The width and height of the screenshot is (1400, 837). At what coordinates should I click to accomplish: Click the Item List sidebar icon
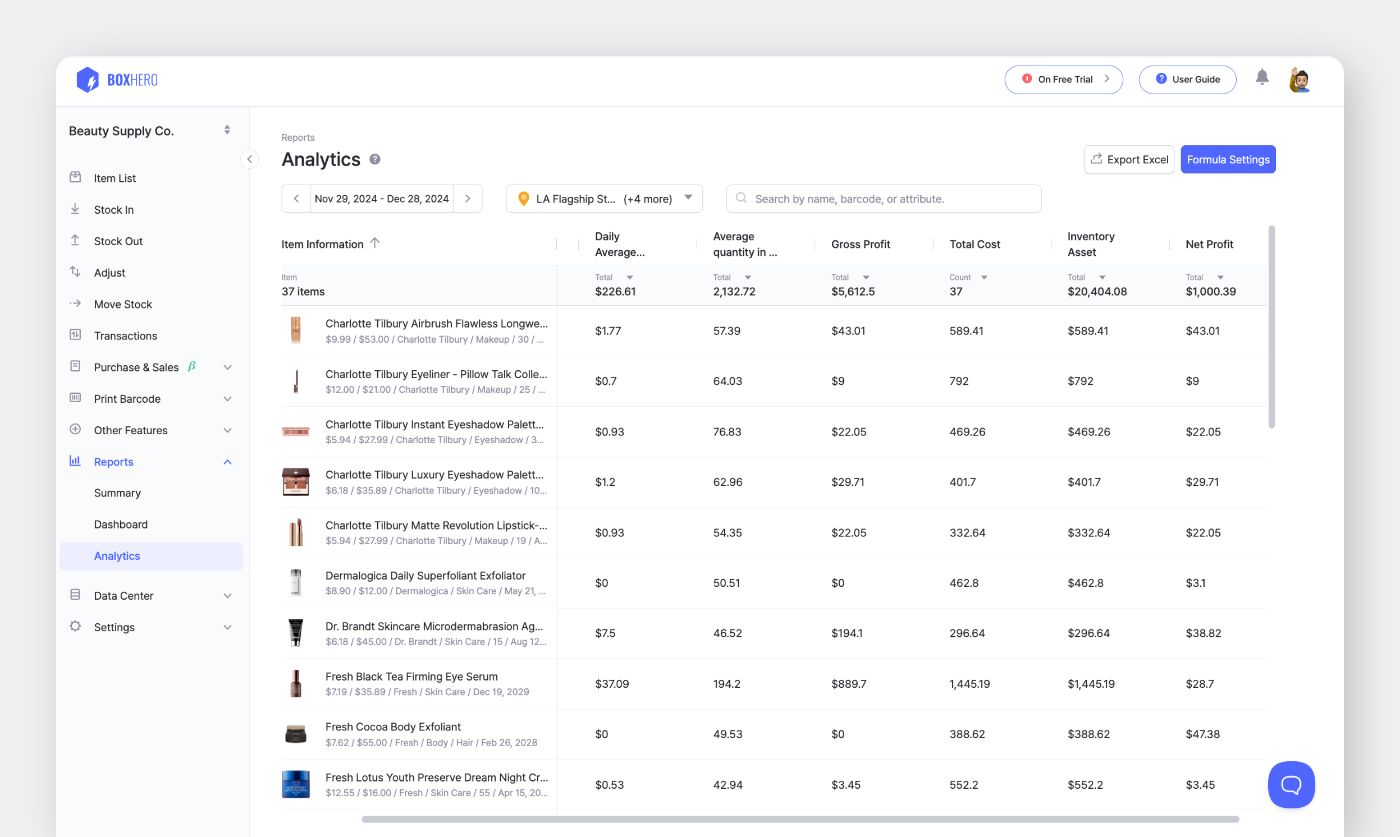75,177
